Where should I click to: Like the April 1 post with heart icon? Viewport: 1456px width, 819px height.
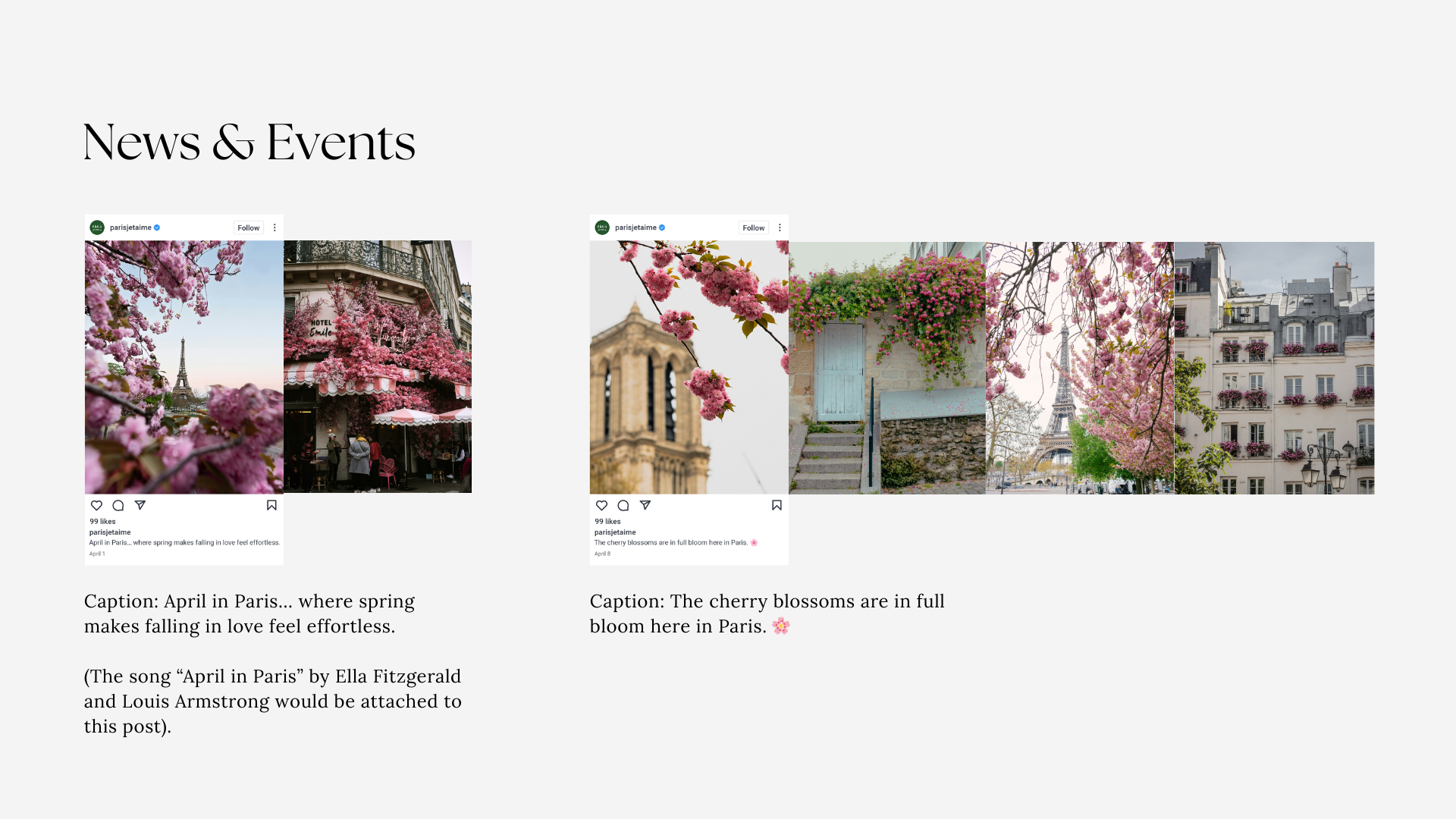click(96, 505)
